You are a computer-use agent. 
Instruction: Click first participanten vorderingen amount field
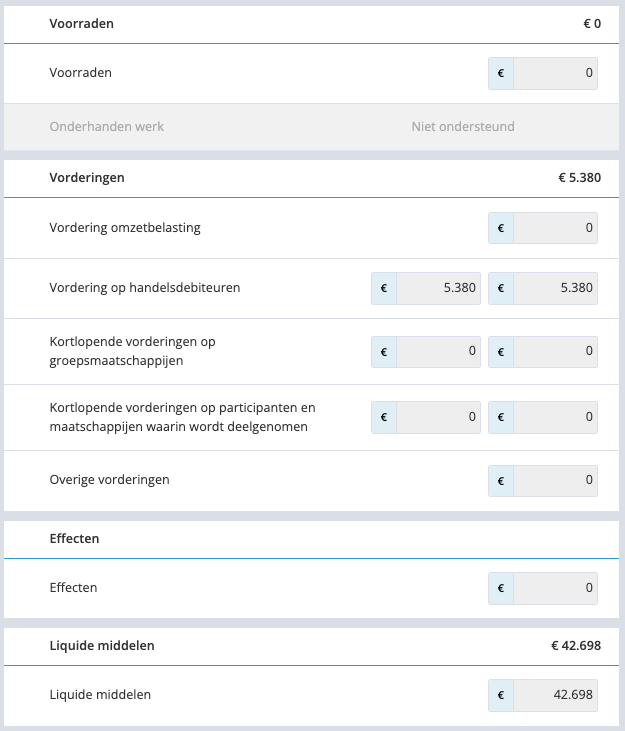click(438, 417)
